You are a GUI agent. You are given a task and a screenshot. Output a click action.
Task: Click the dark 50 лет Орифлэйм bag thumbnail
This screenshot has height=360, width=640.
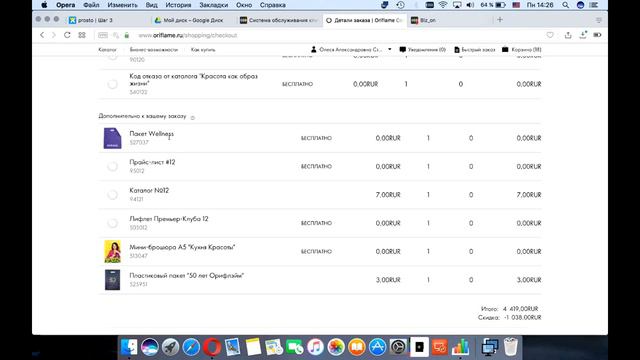click(113, 280)
